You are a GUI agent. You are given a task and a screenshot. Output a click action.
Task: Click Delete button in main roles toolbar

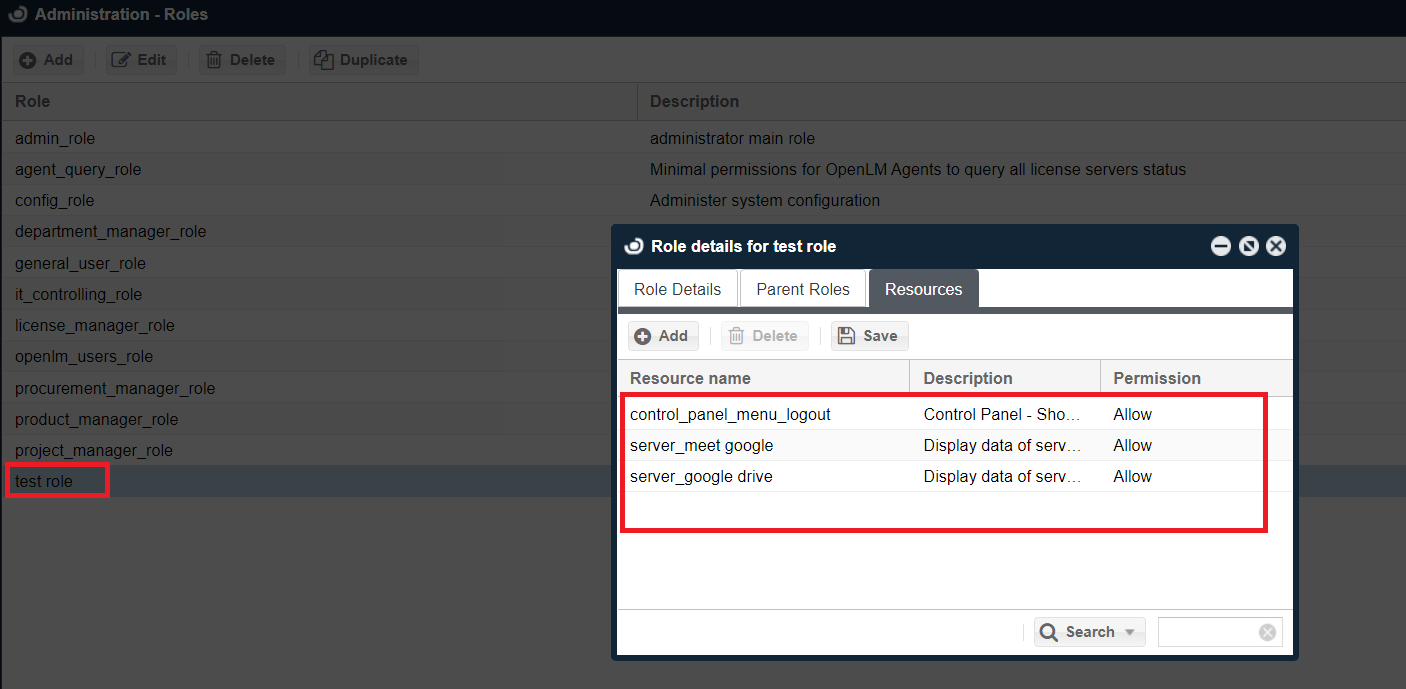click(240, 60)
